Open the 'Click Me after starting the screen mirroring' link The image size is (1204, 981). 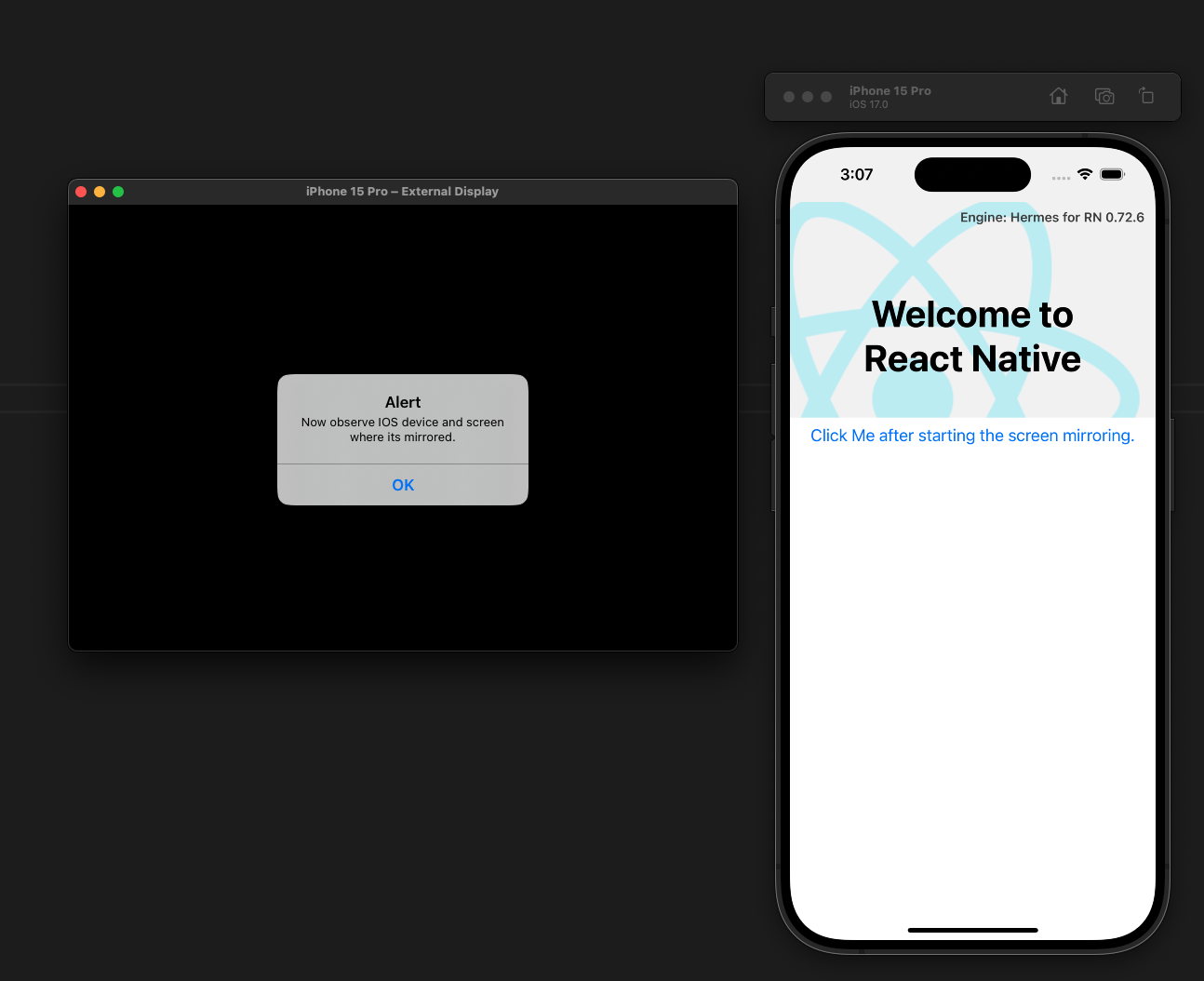(971, 435)
